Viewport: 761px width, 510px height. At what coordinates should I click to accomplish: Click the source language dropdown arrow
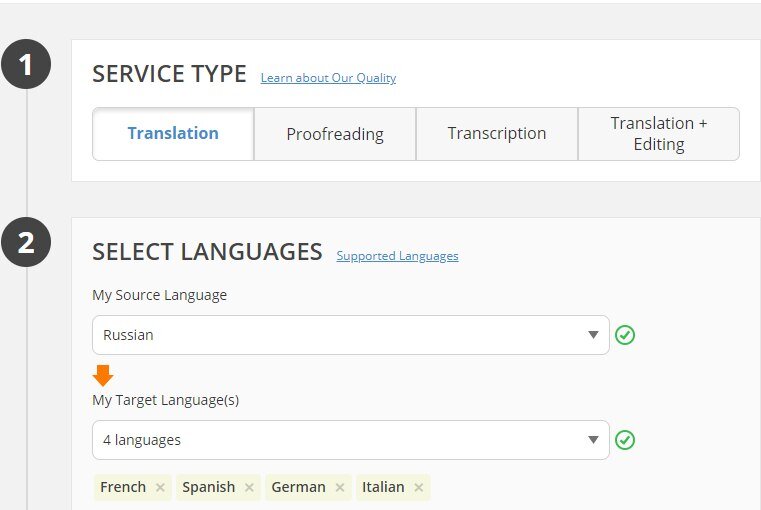point(593,335)
